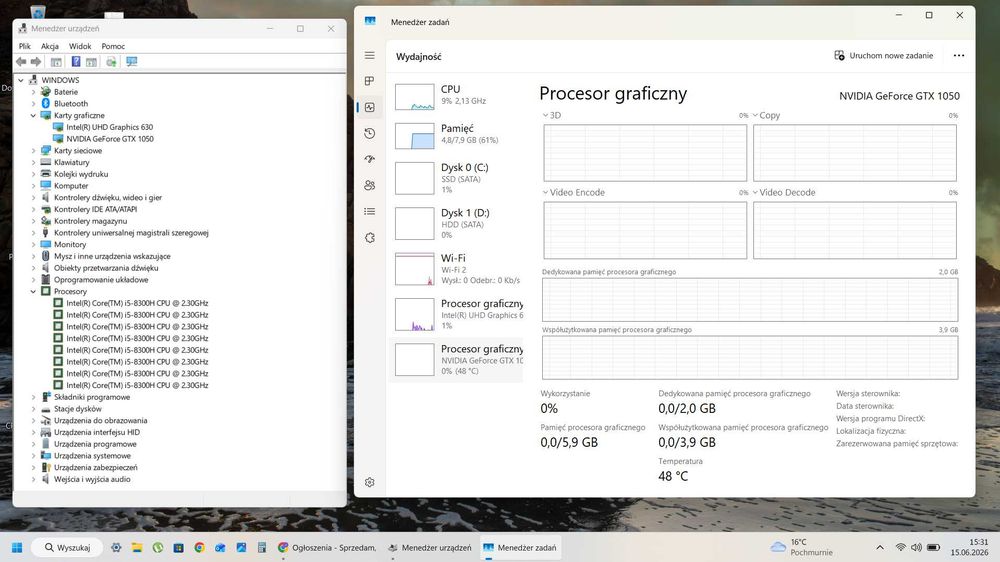1000x562 pixels.
Task: Collapse the Karty graficzne tree node
Action: point(33,115)
